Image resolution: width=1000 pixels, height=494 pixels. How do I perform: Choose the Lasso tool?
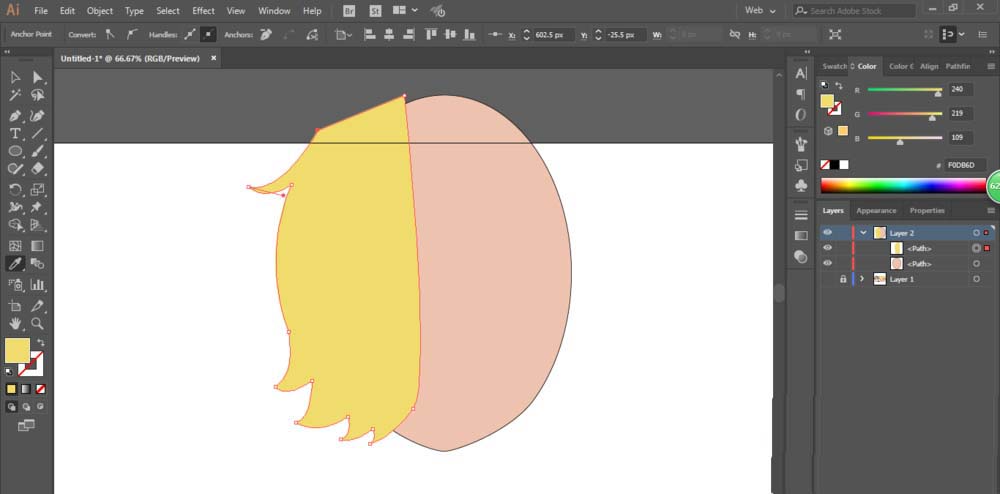point(38,95)
